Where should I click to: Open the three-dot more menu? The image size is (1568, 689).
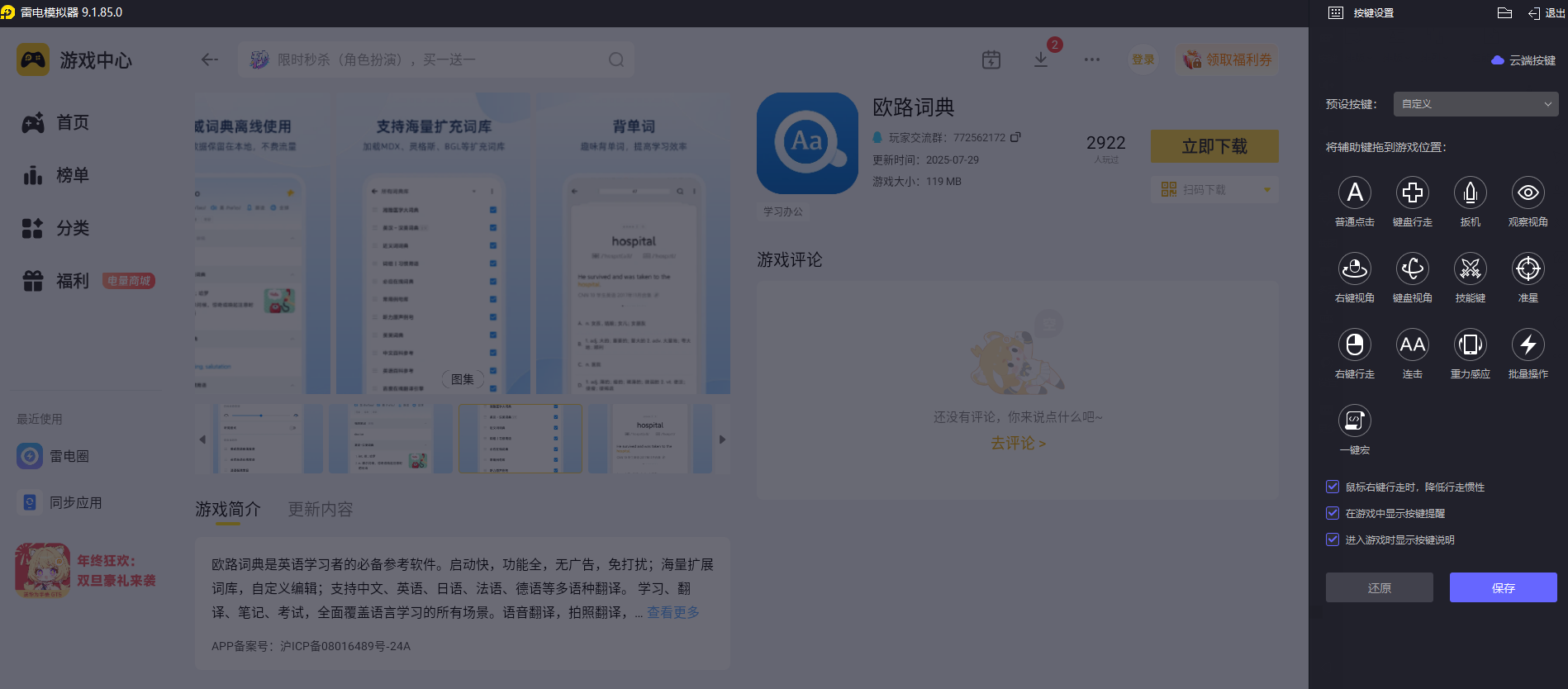(1092, 59)
